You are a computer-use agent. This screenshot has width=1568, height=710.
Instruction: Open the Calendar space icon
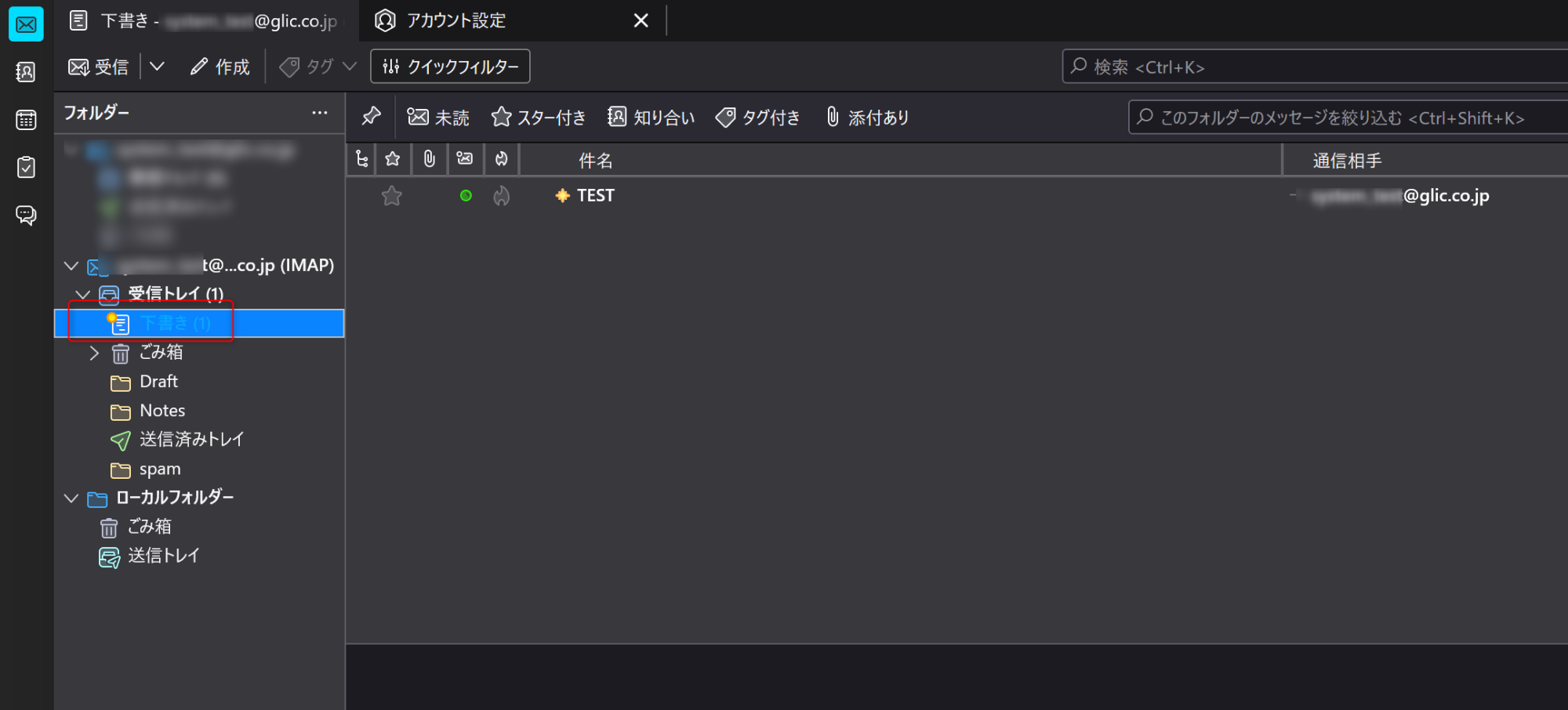click(x=26, y=120)
